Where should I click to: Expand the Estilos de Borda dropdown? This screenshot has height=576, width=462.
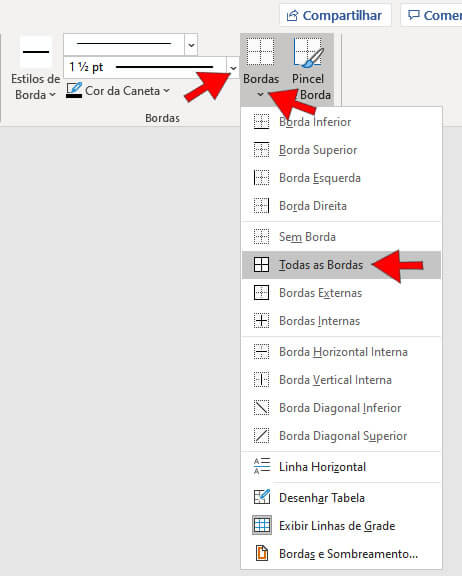click(x=36, y=69)
